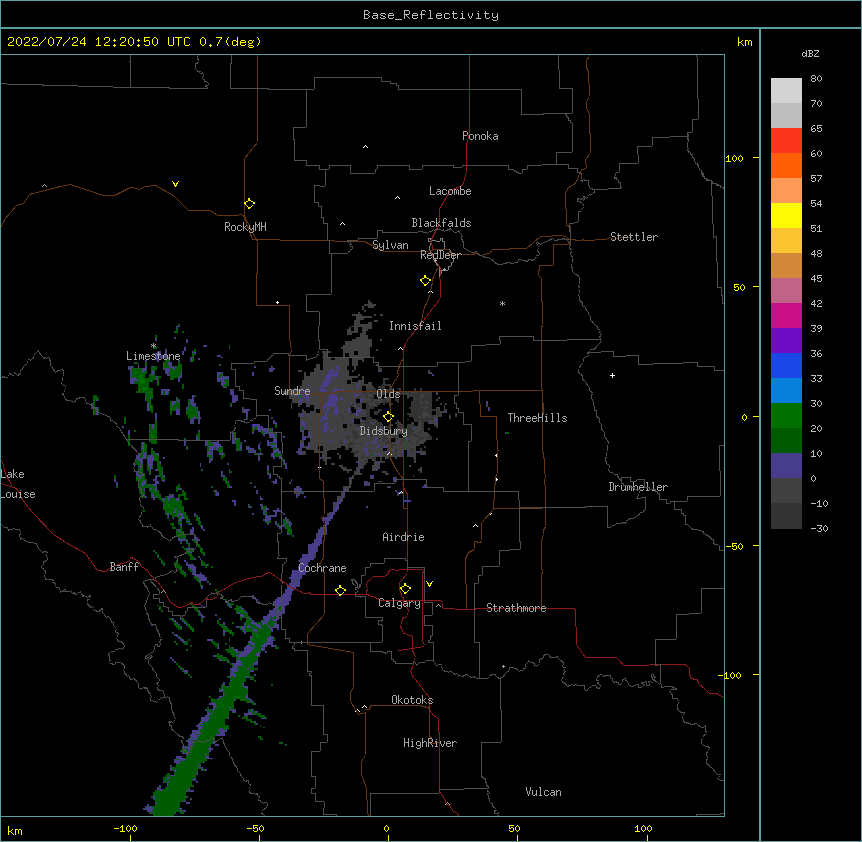Click the -50 tick on the vertical axis
Viewport: 862px width, 842px height.
tap(734, 546)
